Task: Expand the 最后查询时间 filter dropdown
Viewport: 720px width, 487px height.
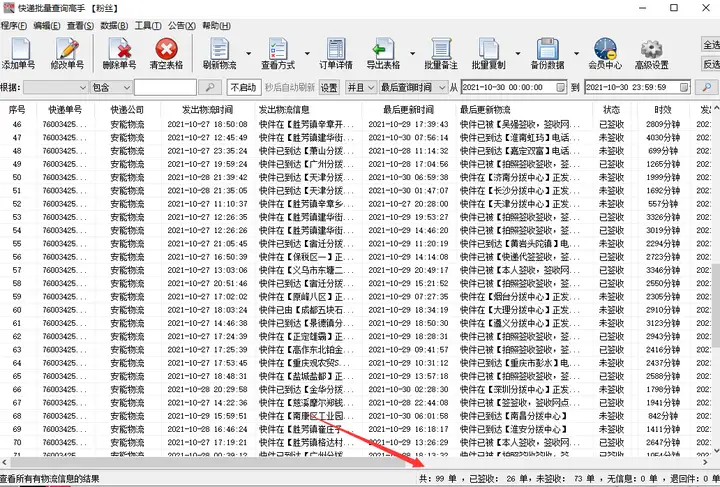Action: [x=440, y=88]
